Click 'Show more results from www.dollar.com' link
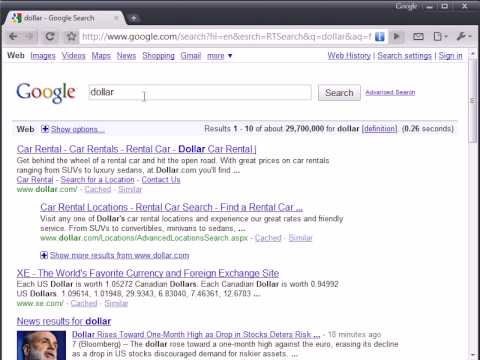The image size is (480, 360). tap(119, 256)
